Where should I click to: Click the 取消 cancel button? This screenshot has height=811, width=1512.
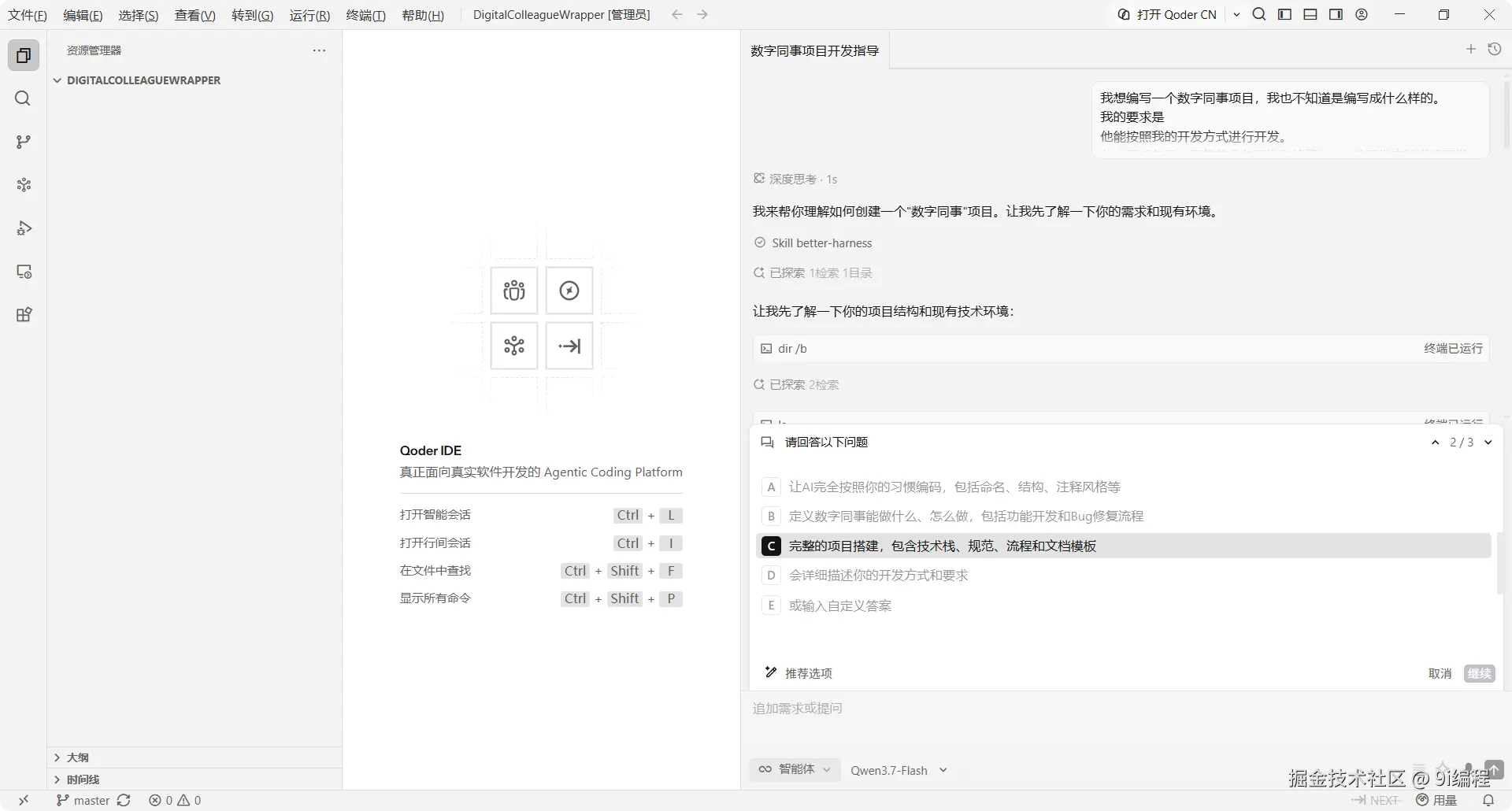(1440, 673)
